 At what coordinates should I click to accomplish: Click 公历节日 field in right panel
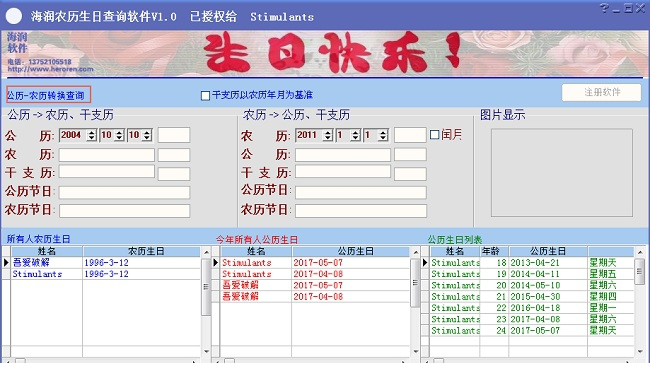(x=361, y=192)
